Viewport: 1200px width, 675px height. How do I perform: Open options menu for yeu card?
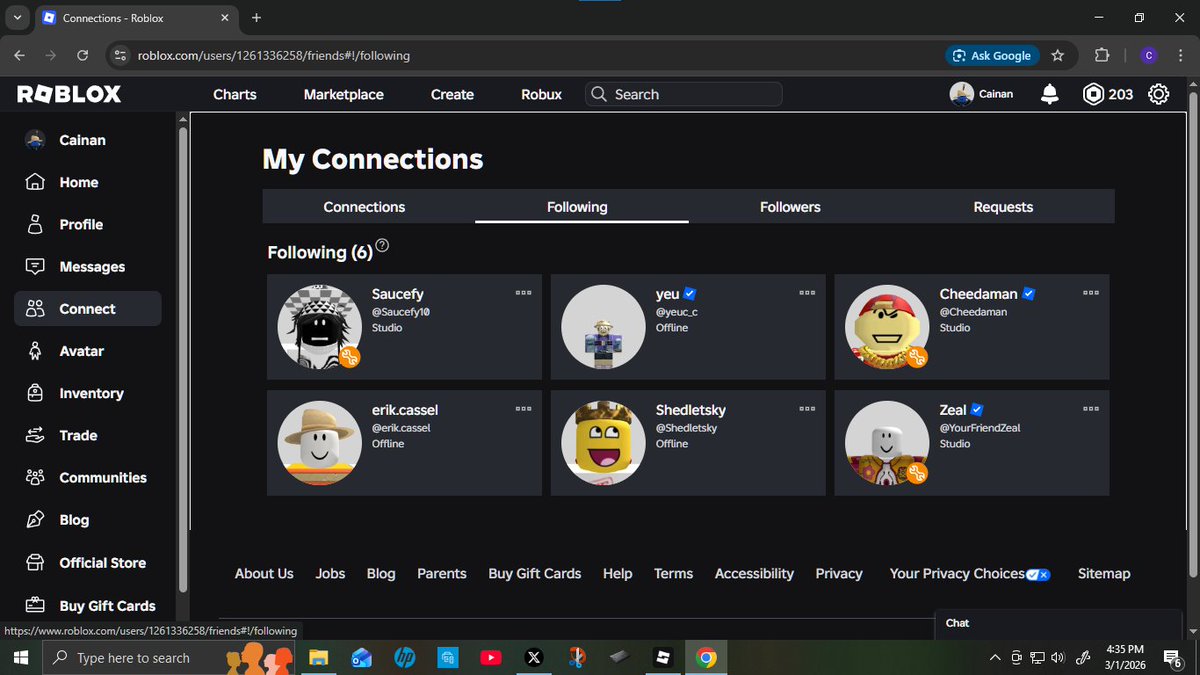[x=807, y=293]
